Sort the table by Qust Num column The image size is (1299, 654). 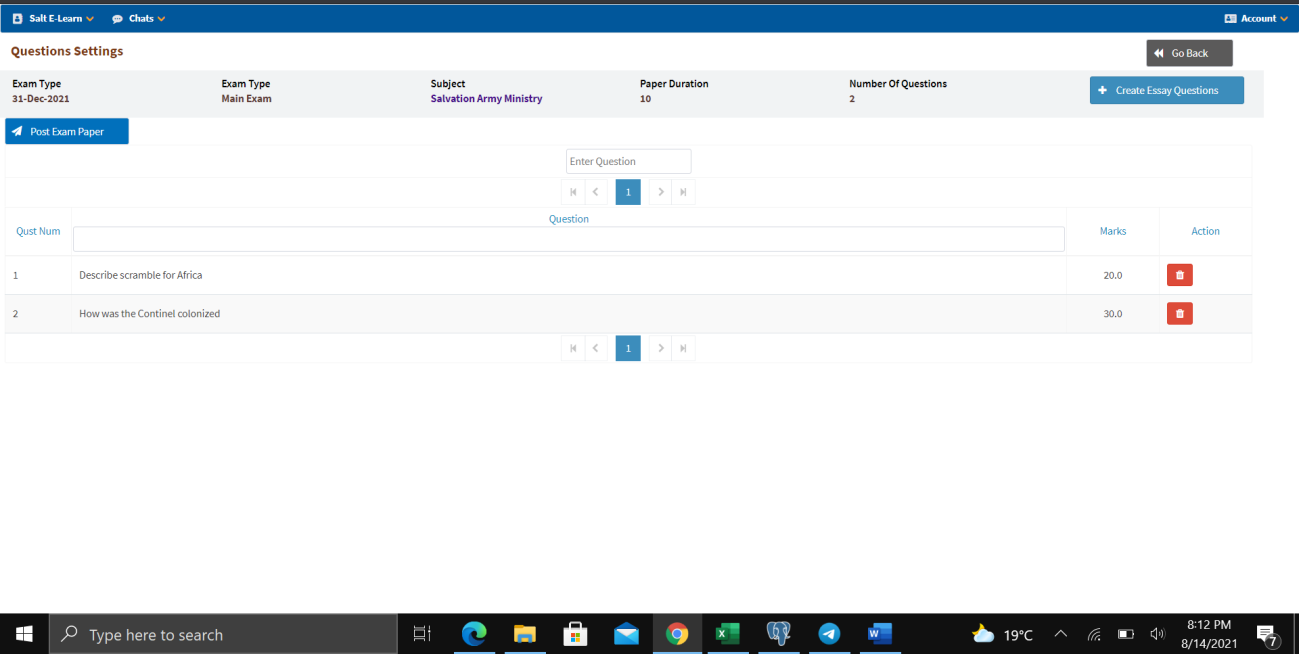(38, 231)
